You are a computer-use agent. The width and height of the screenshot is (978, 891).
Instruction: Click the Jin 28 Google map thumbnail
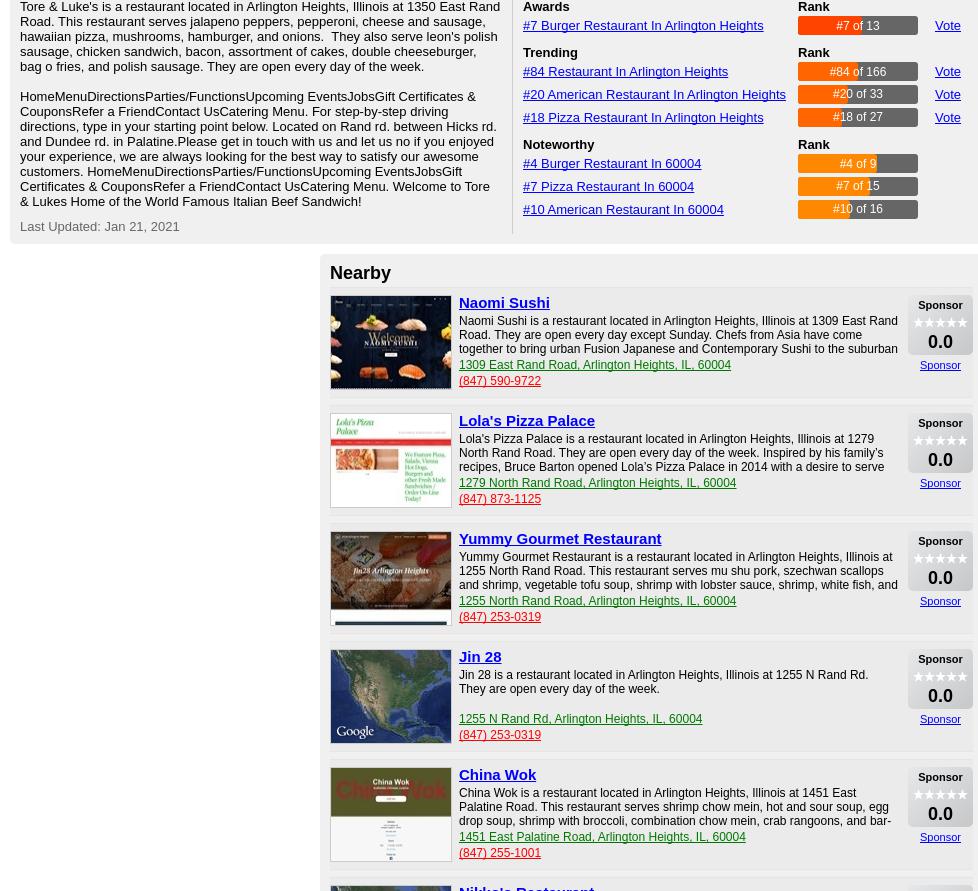[390, 696]
